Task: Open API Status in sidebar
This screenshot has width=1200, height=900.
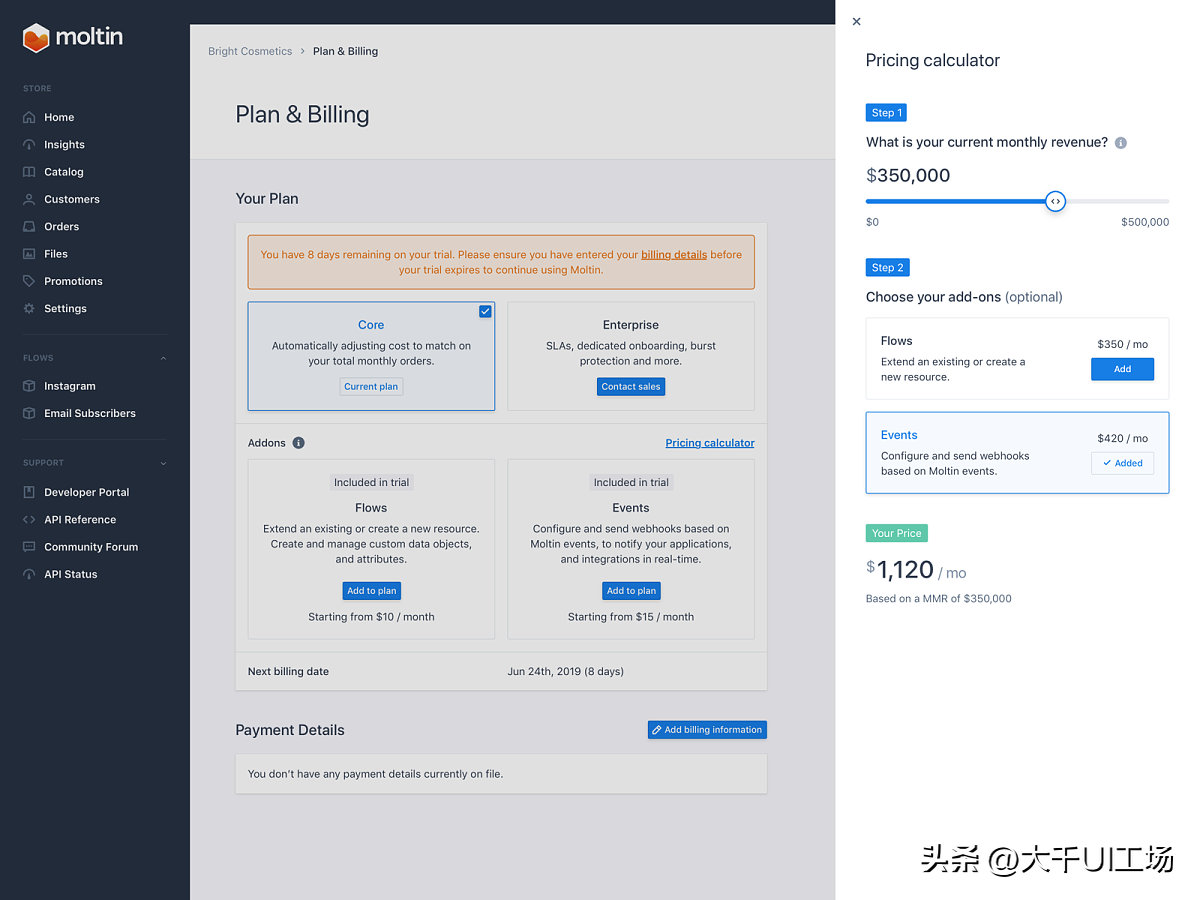Action: (x=71, y=574)
